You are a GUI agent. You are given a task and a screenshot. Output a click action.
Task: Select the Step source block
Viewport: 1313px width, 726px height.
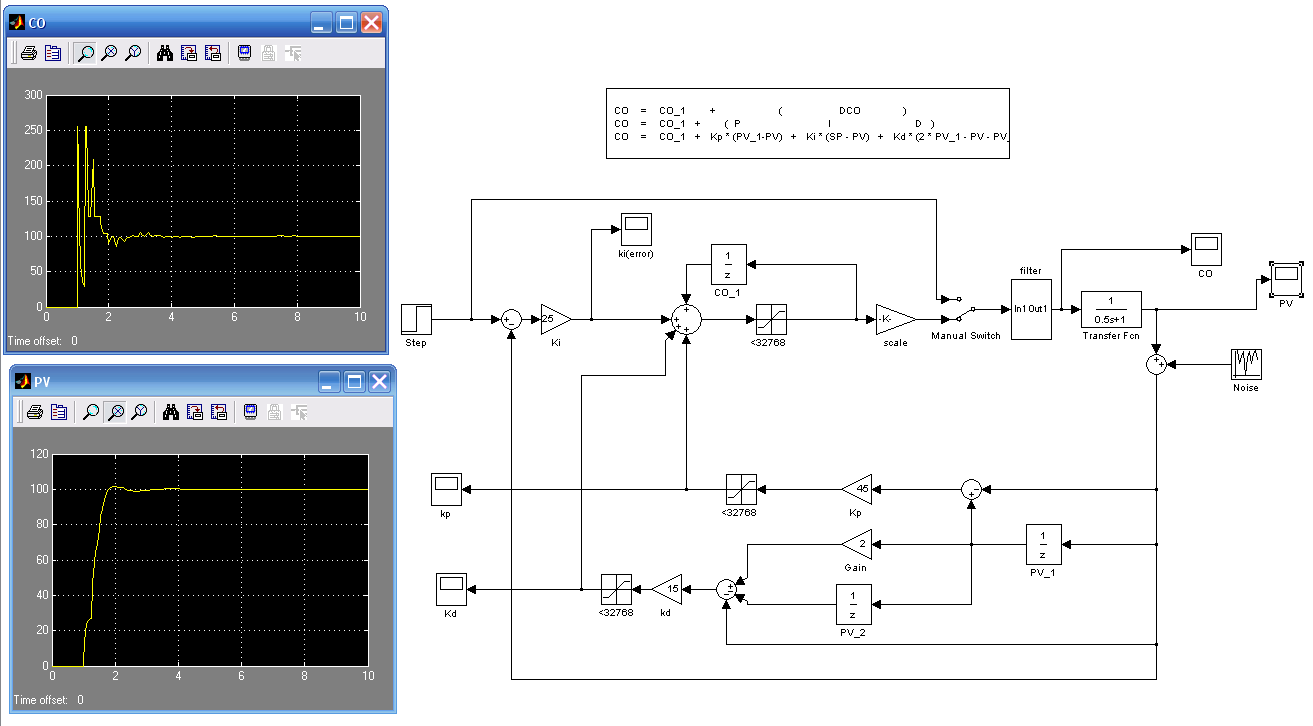click(416, 320)
